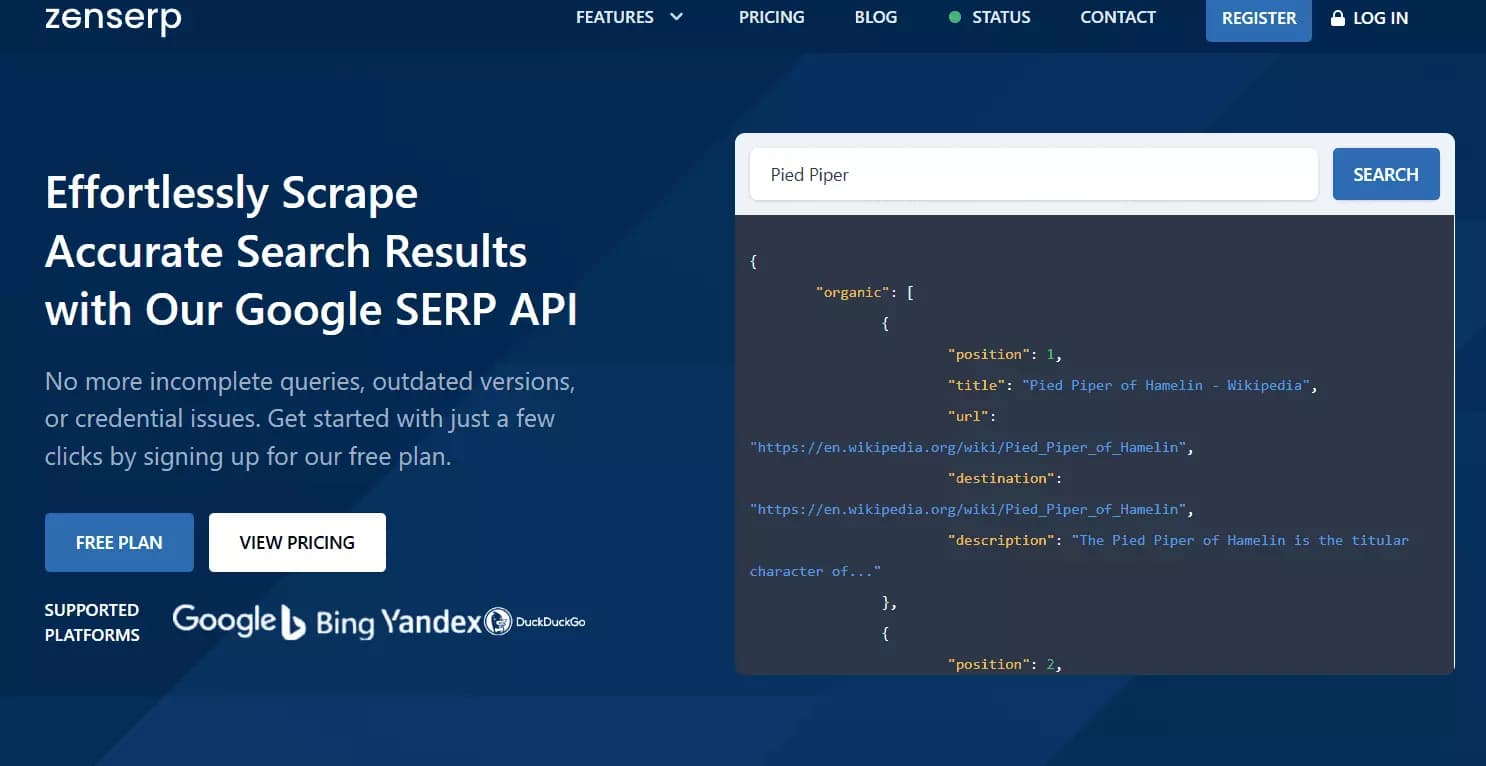Expand the FEATURES chevron arrow
1486x766 pixels.
(x=676, y=17)
